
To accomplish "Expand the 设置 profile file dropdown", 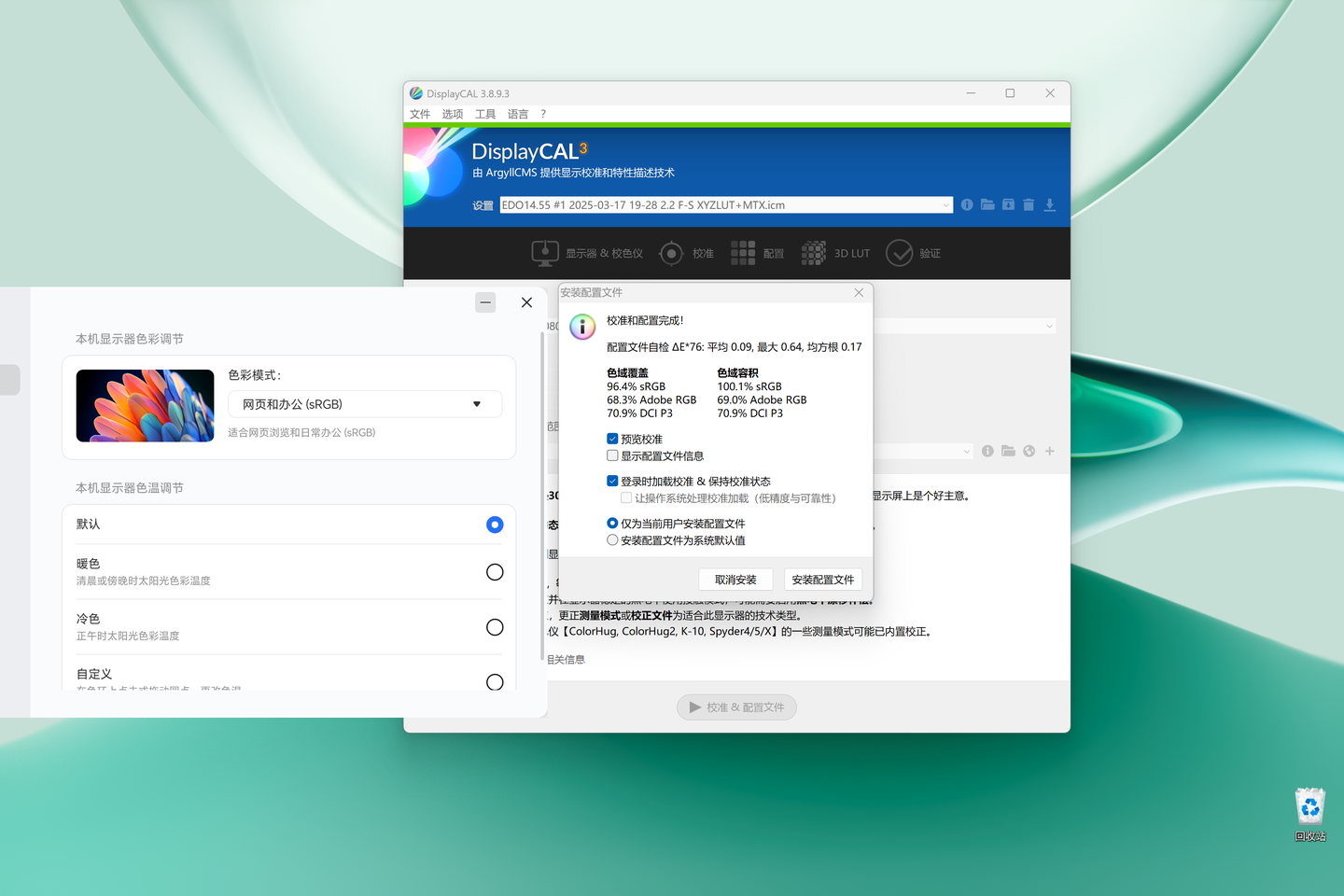I will 945,204.
